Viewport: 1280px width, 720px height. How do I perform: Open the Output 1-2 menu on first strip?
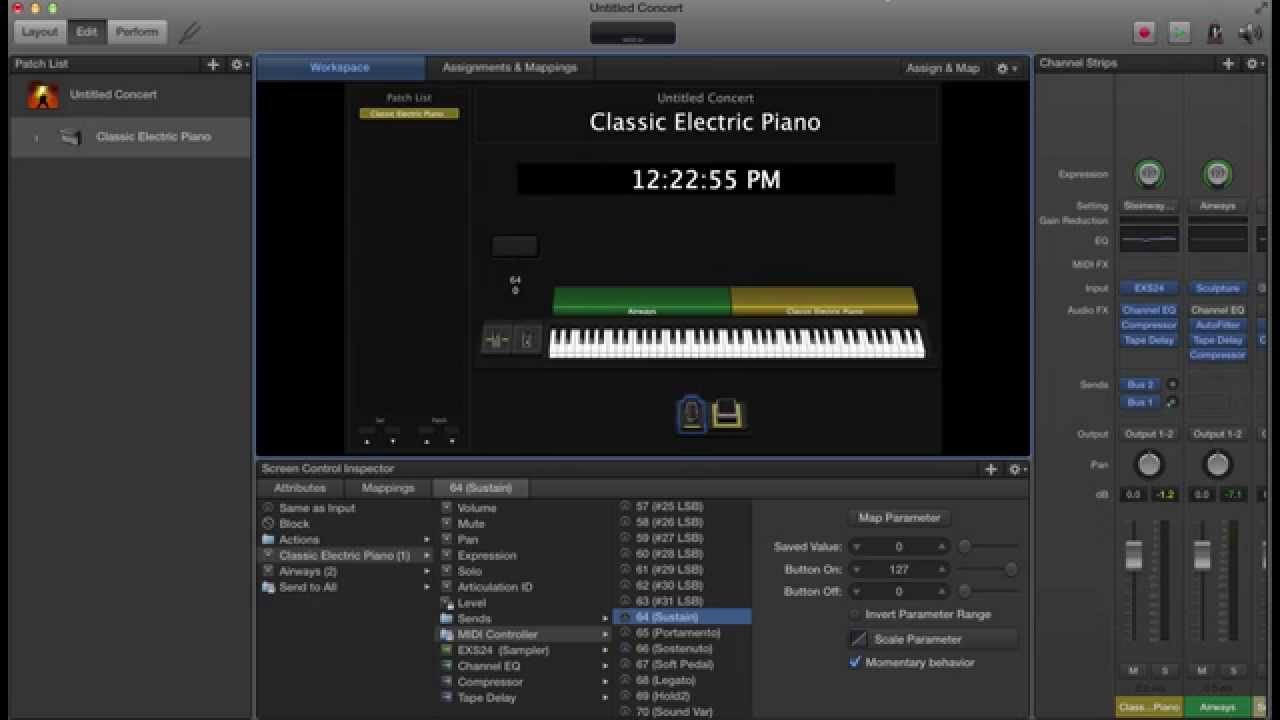pos(1149,434)
